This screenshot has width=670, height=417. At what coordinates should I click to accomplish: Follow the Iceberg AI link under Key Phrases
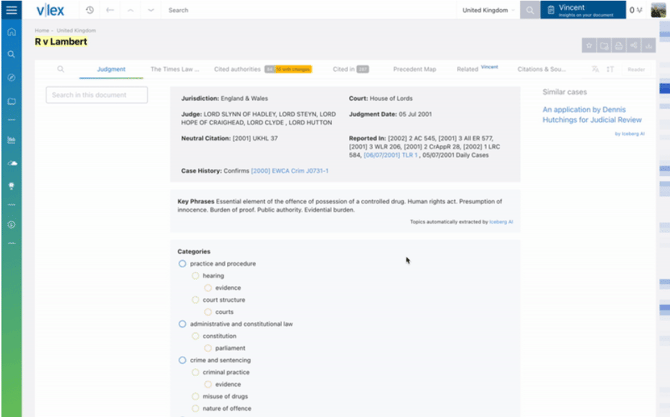click(x=501, y=222)
